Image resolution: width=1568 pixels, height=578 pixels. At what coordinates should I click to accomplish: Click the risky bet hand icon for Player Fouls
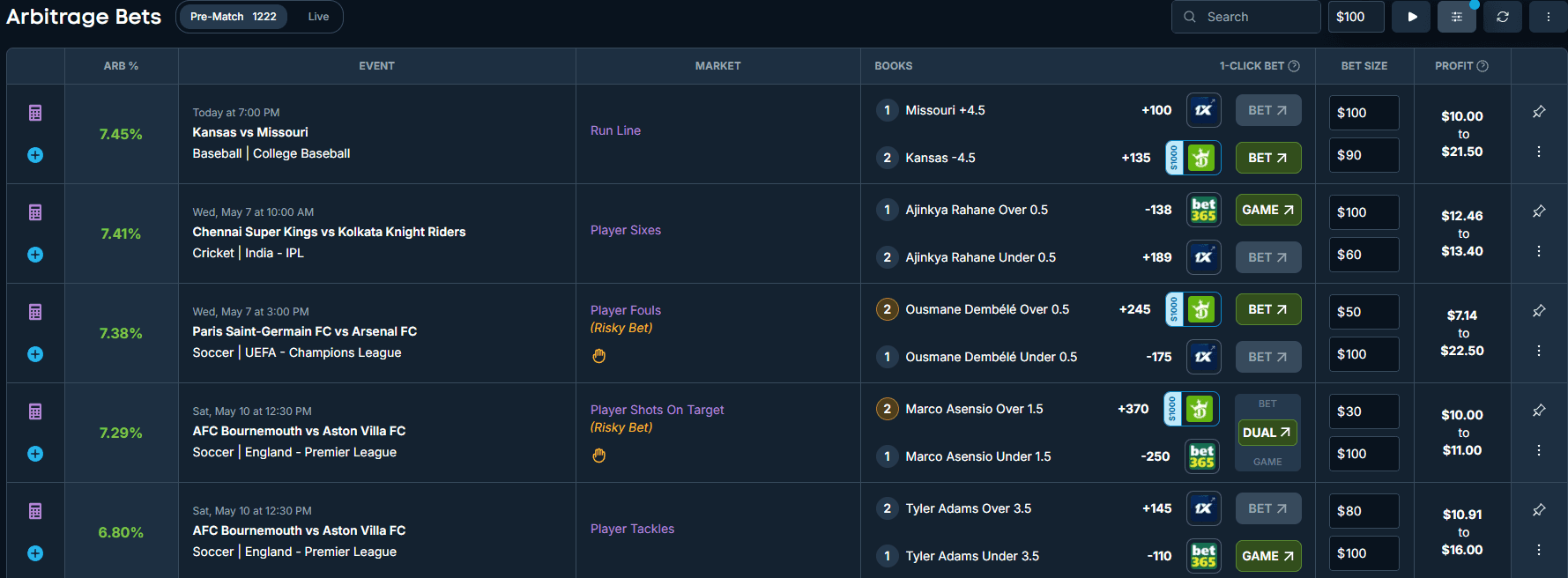click(599, 356)
